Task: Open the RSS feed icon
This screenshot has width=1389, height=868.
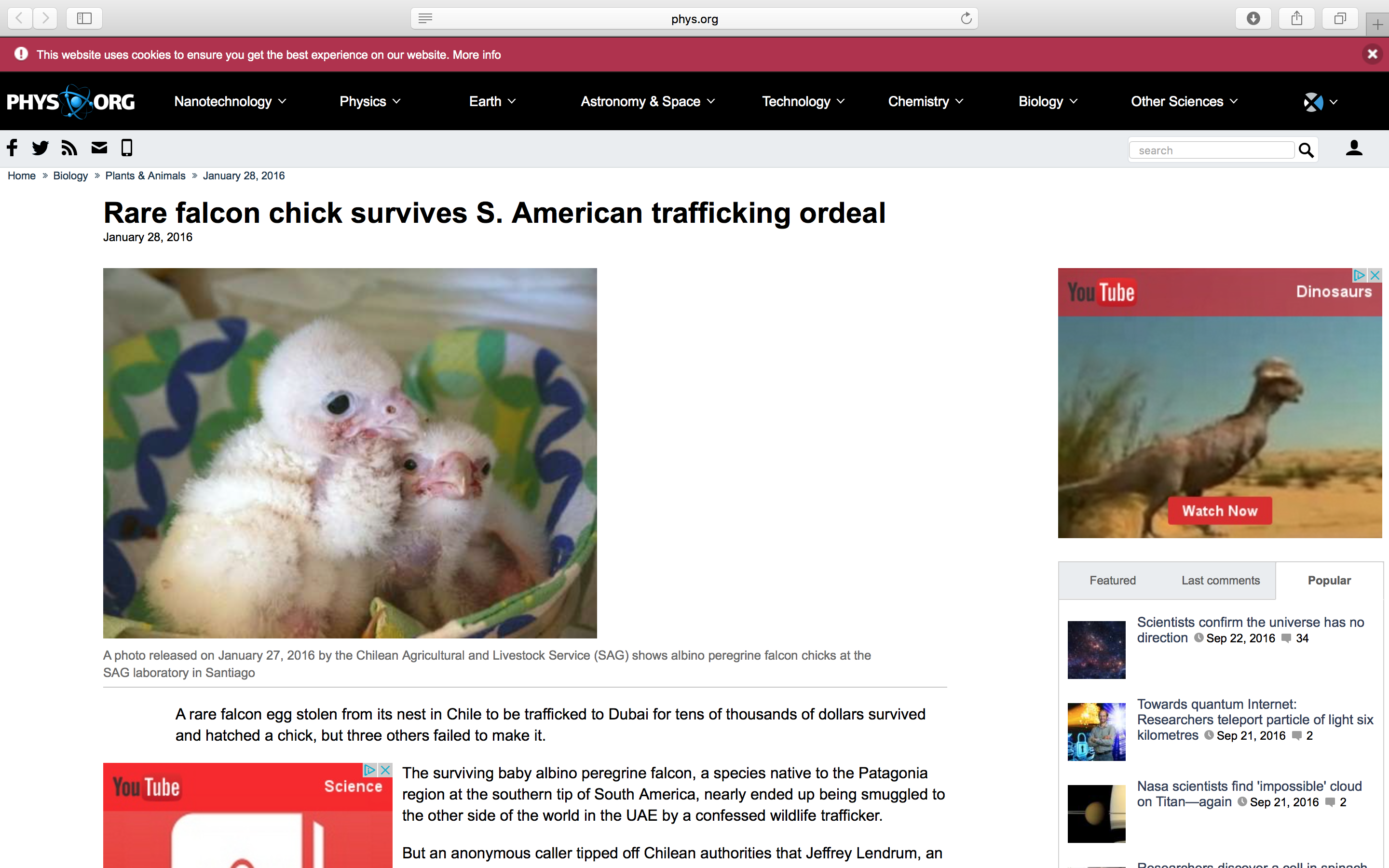Action: click(x=69, y=148)
